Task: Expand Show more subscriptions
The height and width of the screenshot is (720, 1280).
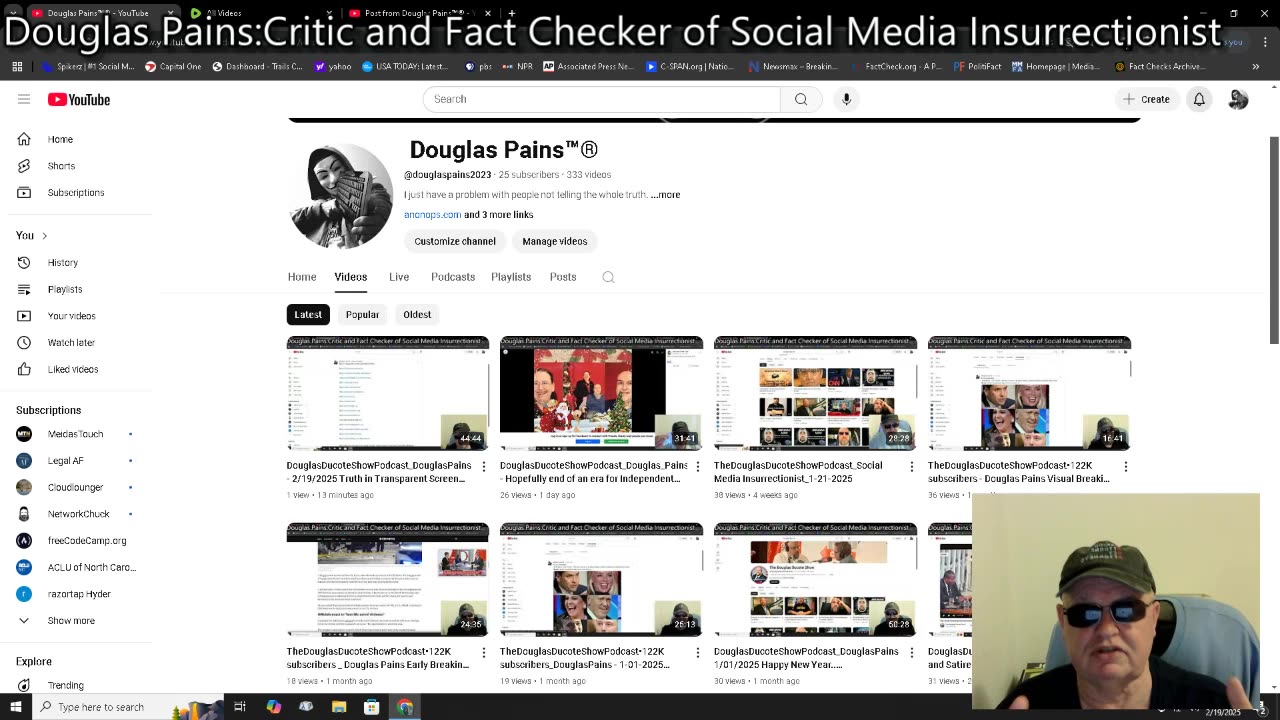Action: (78, 620)
